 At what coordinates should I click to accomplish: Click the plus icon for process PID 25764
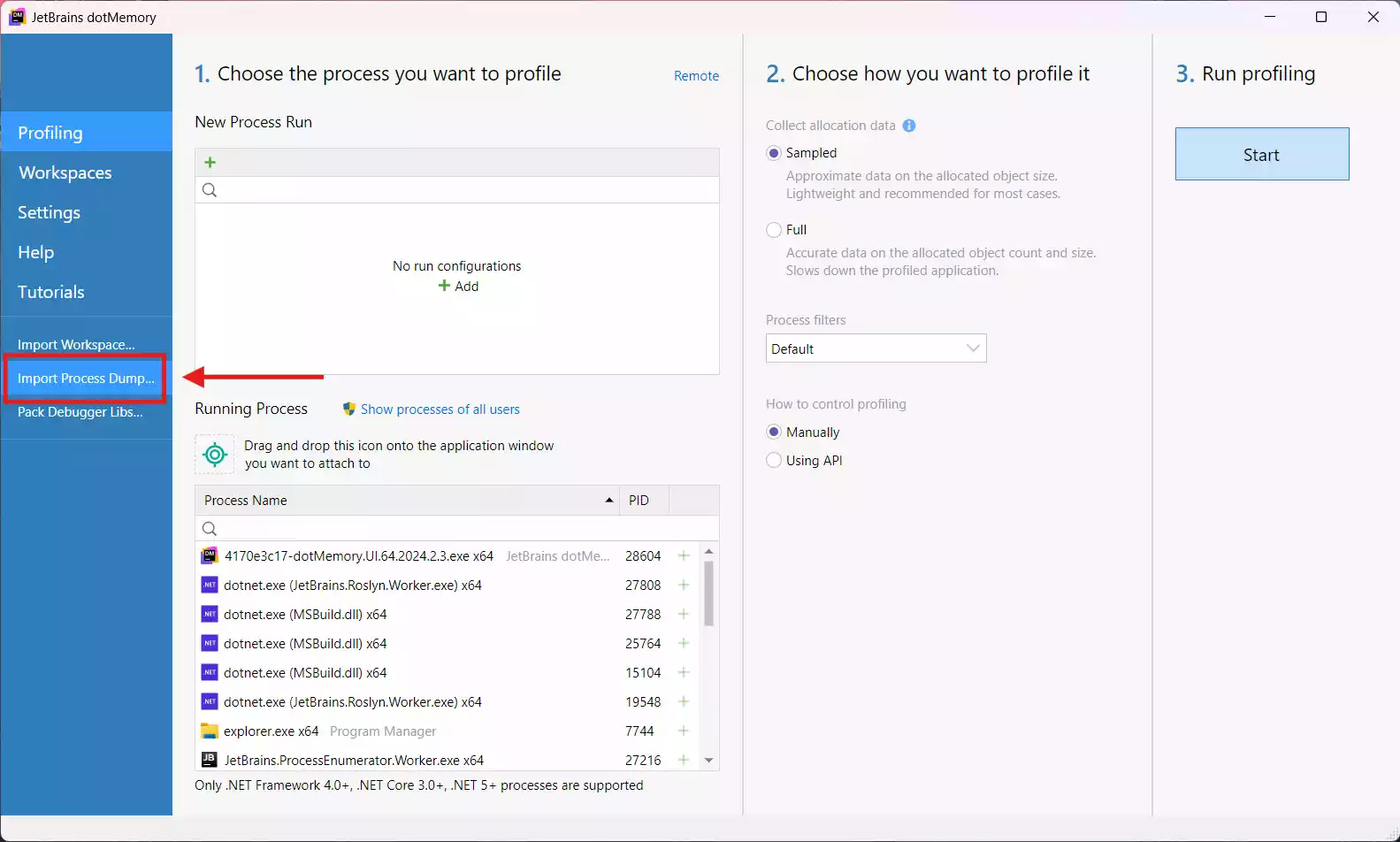[x=683, y=644]
